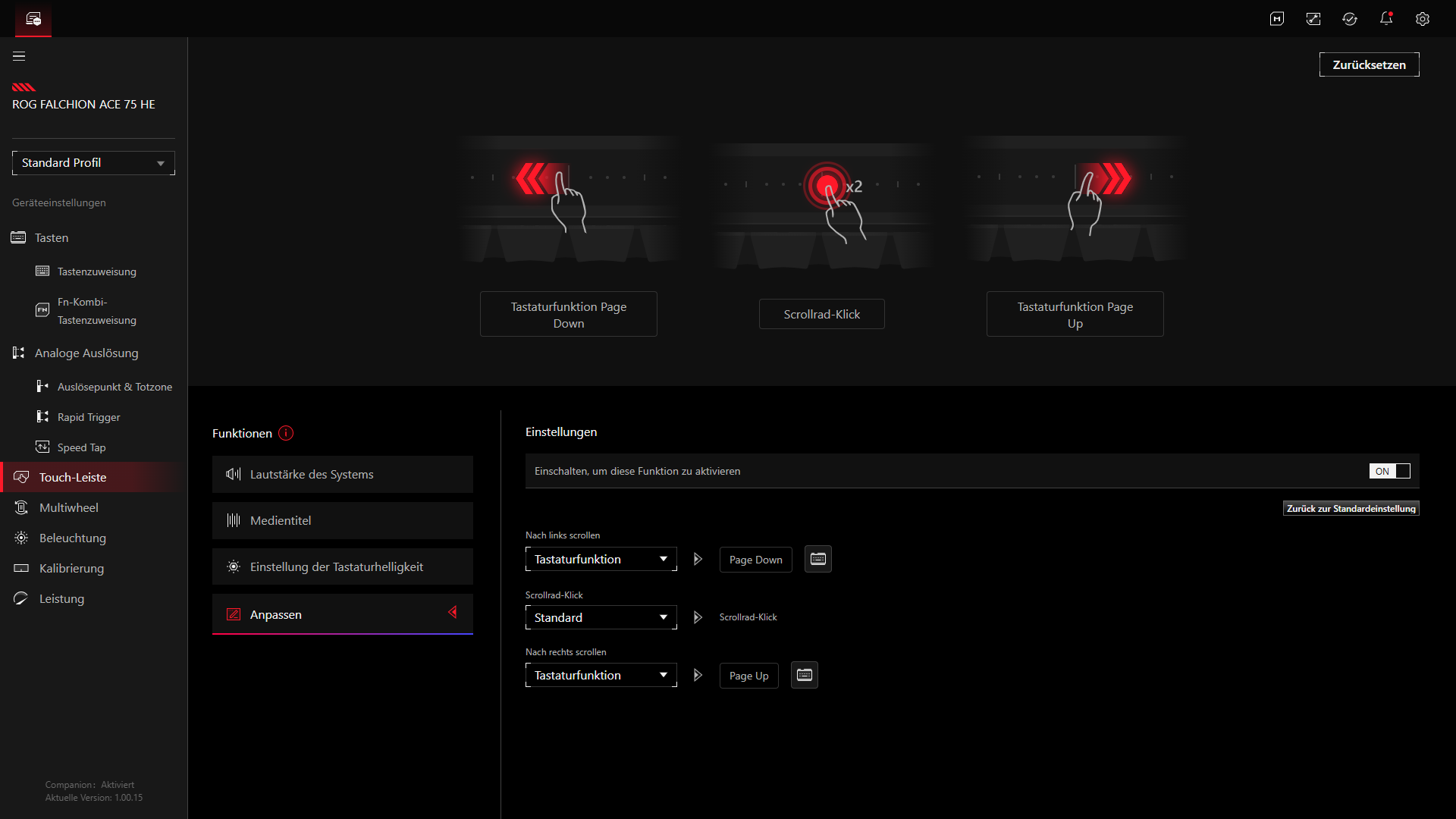Open notifications bell icon
Image resolution: width=1456 pixels, height=819 pixels.
pyautogui.click(x=1385, y=19)
